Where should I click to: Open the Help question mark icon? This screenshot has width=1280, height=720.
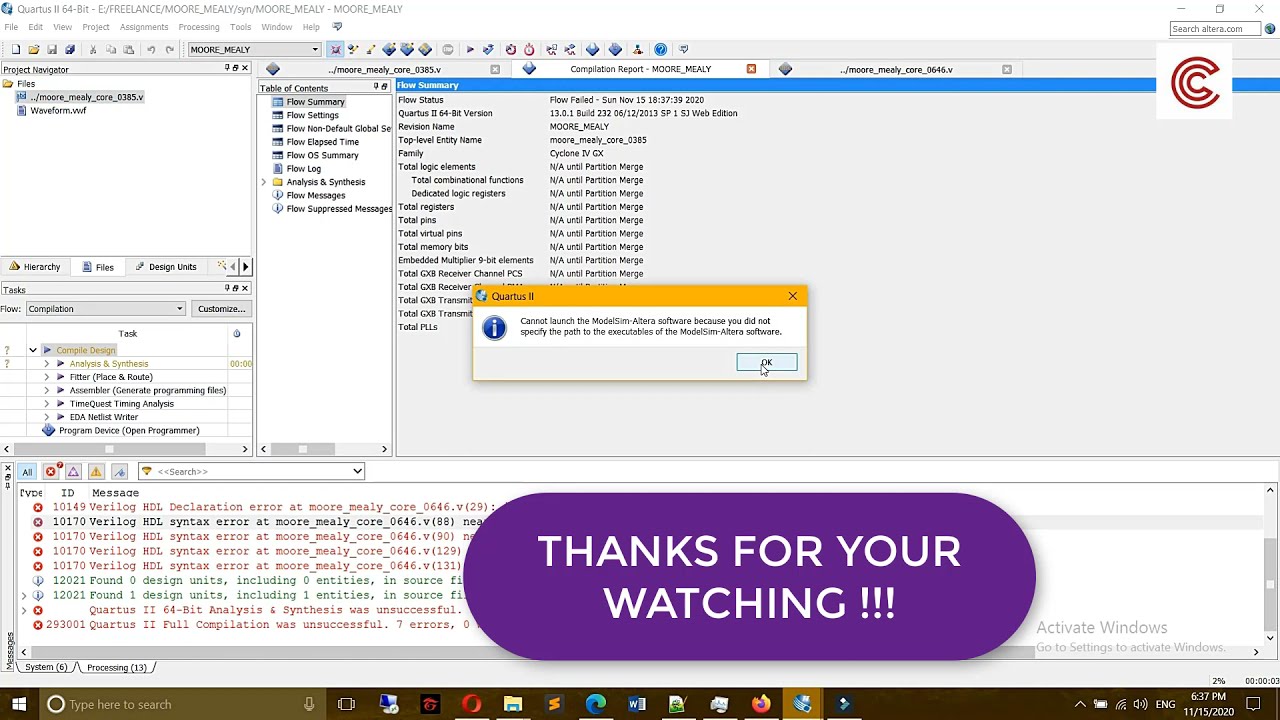pos(660,49)
